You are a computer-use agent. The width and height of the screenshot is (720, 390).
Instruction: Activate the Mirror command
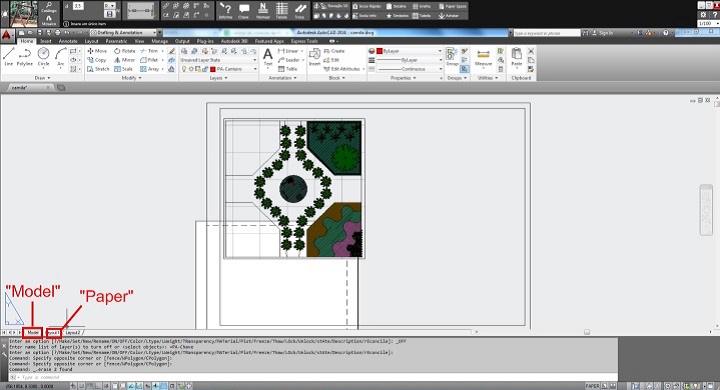pyautogui.click(x=124, y=60)
